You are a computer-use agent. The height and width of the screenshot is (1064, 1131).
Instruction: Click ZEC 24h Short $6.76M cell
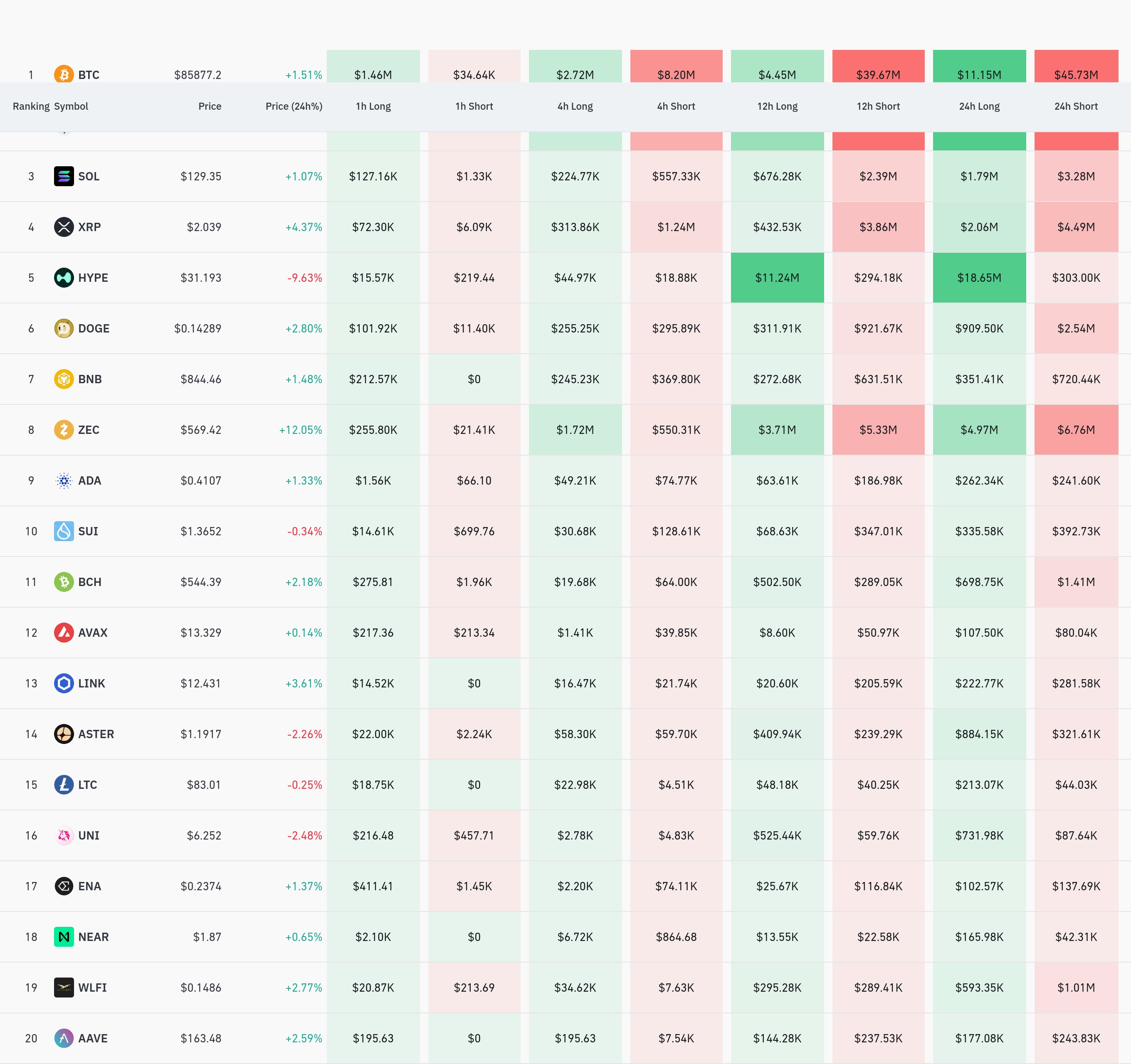pyautogui.click(x=1075, y=429)
